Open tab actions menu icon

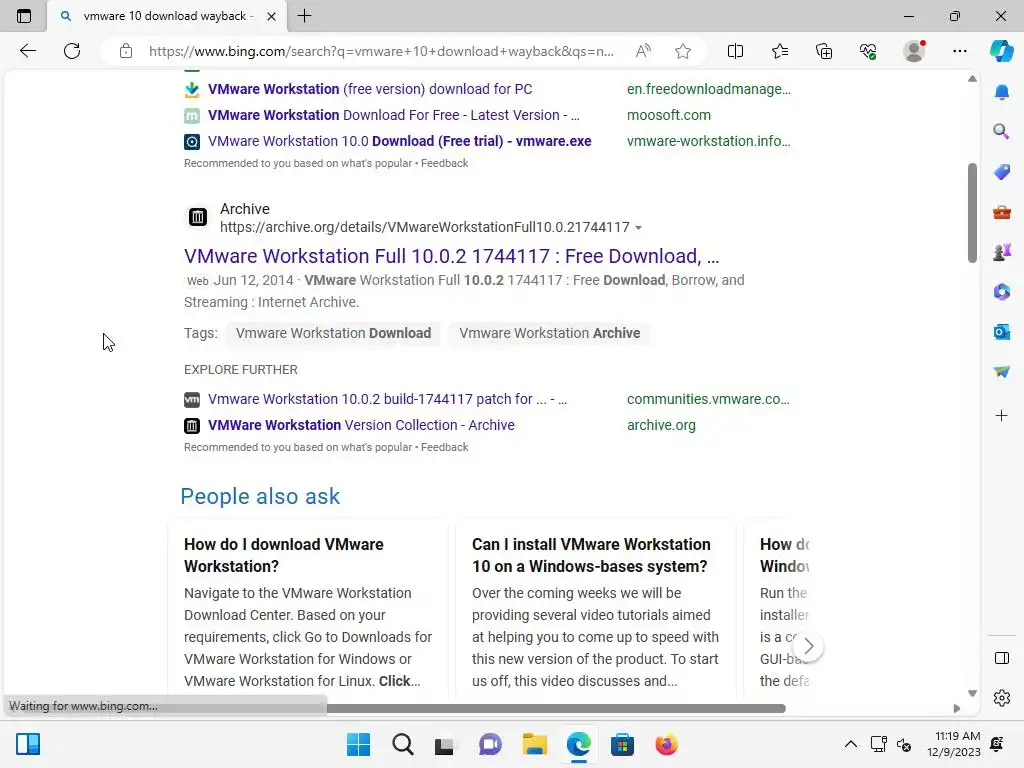point(24,16)
